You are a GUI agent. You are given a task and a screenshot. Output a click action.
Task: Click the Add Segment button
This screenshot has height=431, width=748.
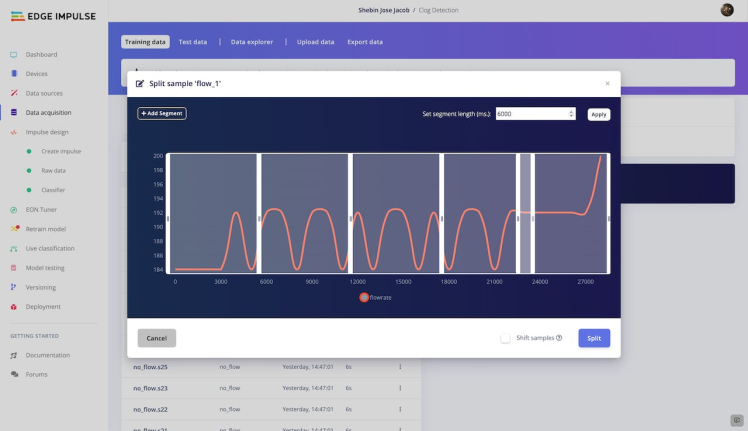tap(162, 114)
